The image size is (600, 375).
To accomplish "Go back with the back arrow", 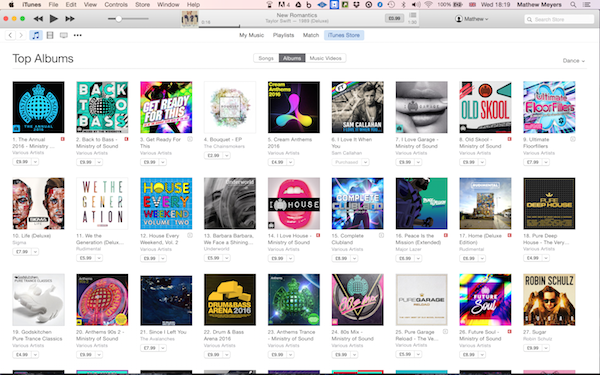I will pyautogui.click(x=10, y=35).
